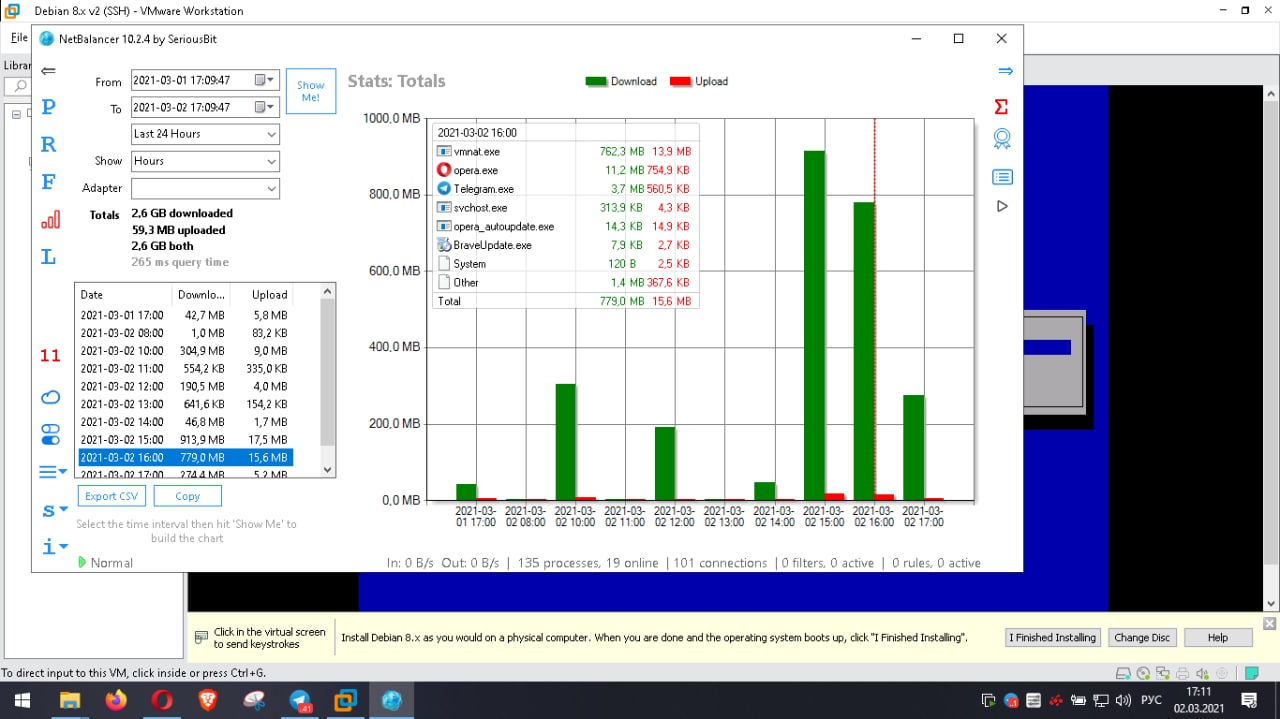Viewport: 1280px width, 719px height.
Task: Click Change Disc button in VMware
Action: click(x=1141, y=637)
